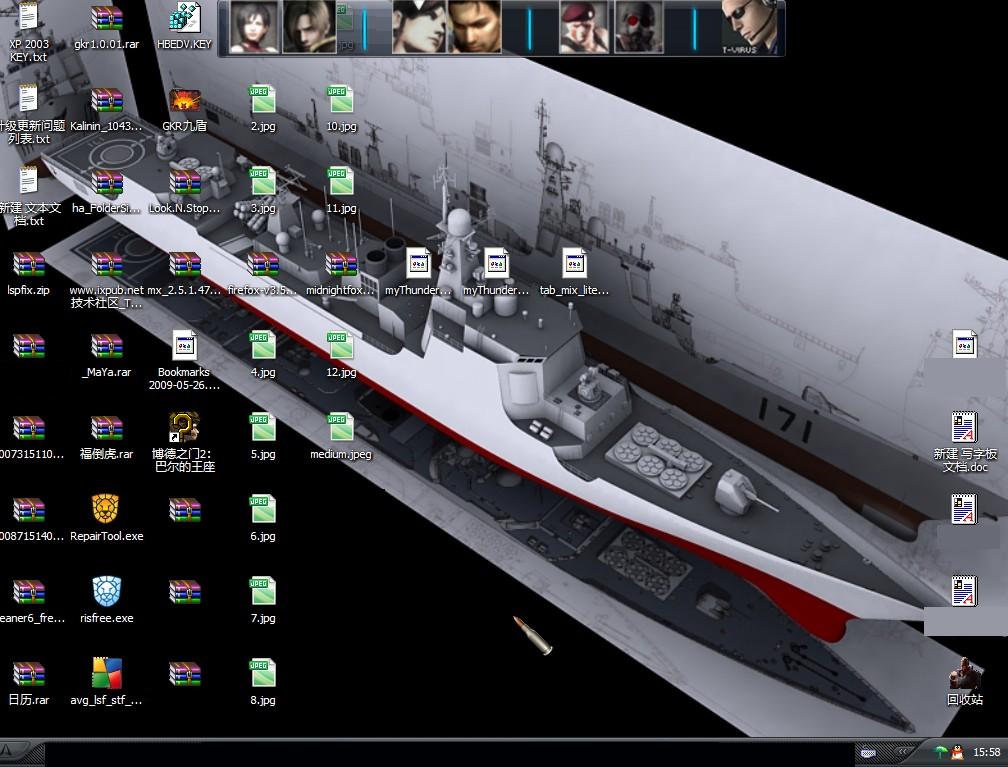Open the Bookmarks 2009-05-26 file
Viewport: 1008px width, 767px height.
[x=184, y=361]
